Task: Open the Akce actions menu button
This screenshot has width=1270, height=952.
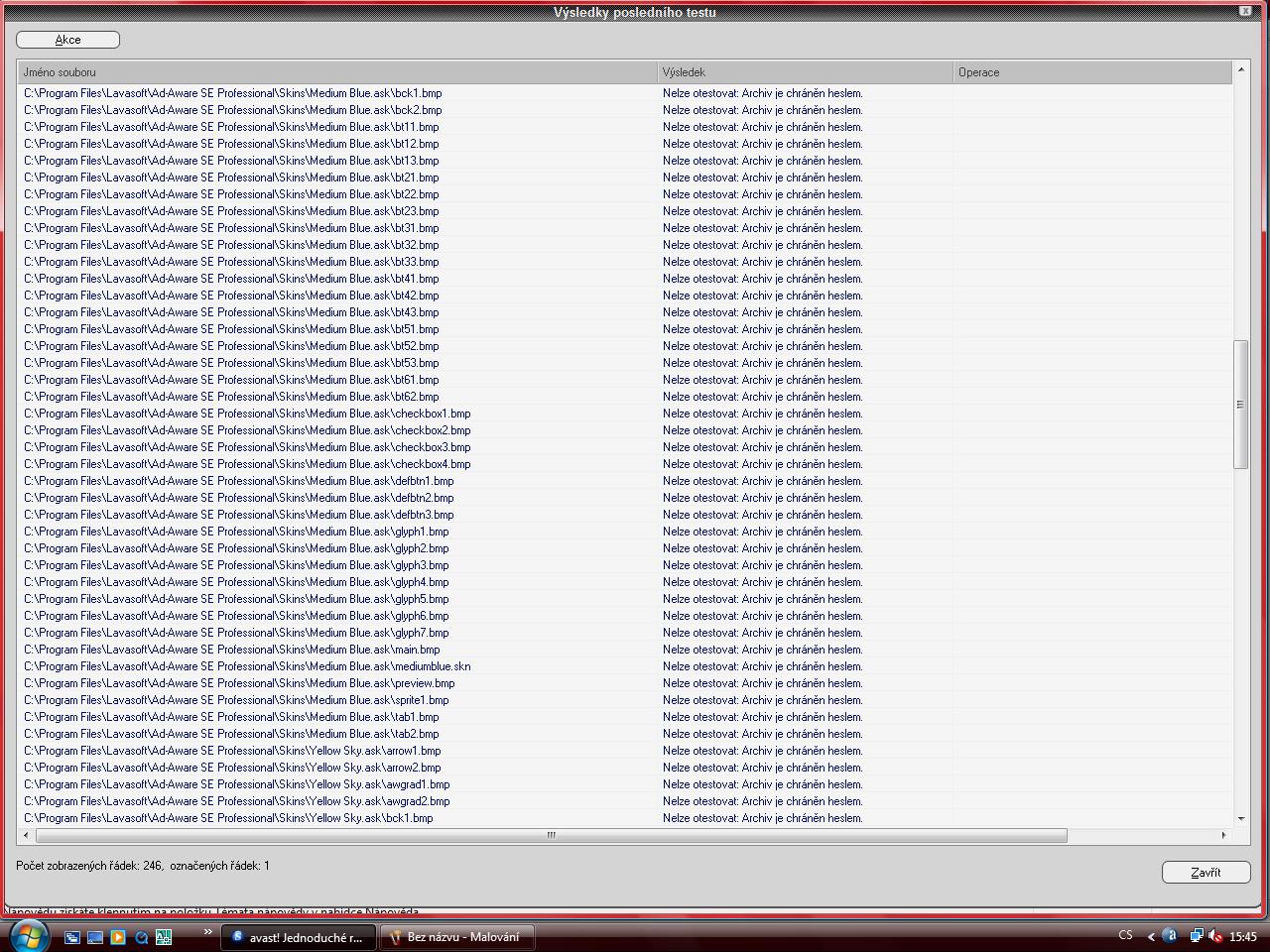Action: 67,40
